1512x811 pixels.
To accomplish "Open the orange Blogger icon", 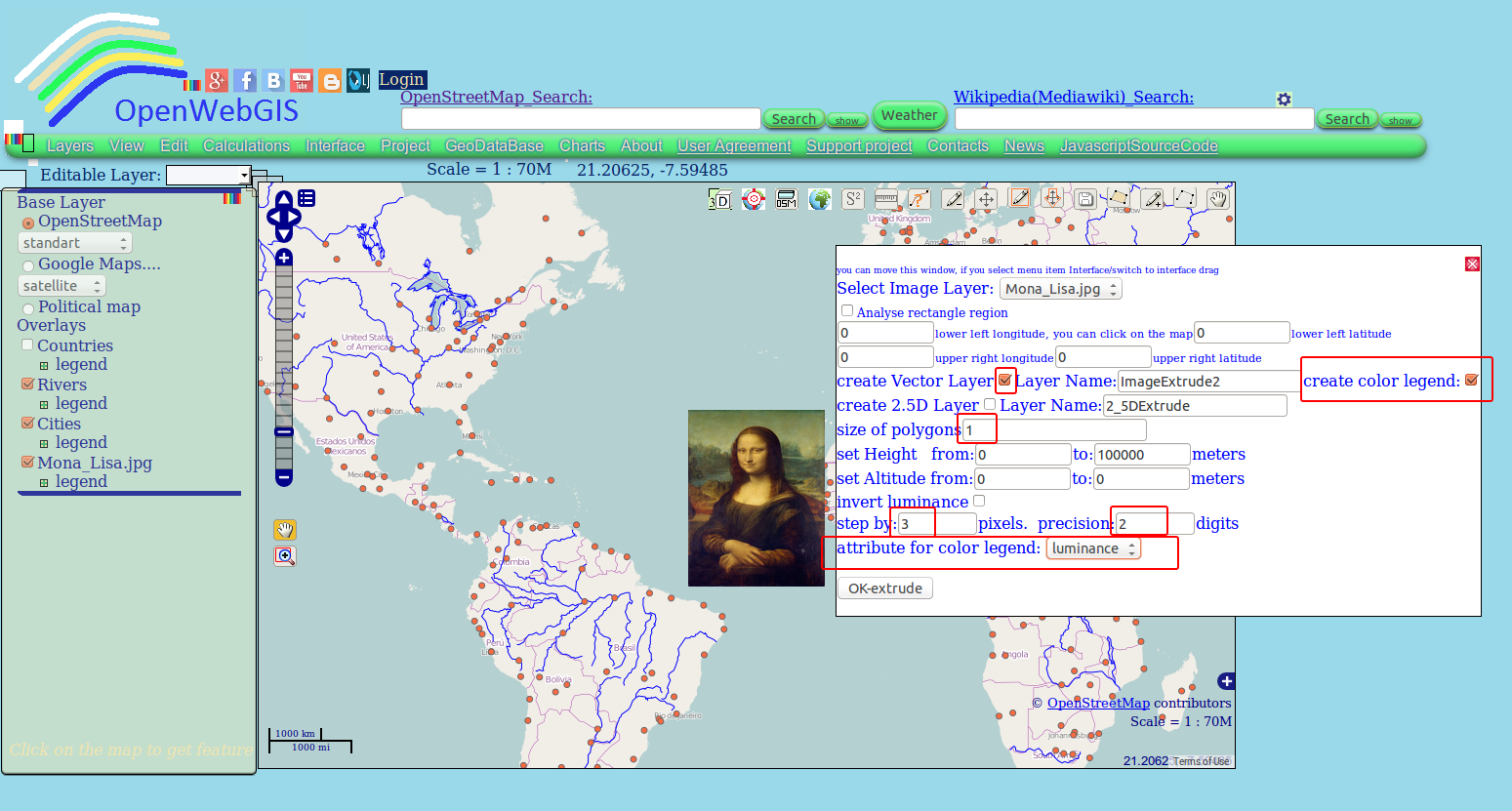I will click(330, 81).
